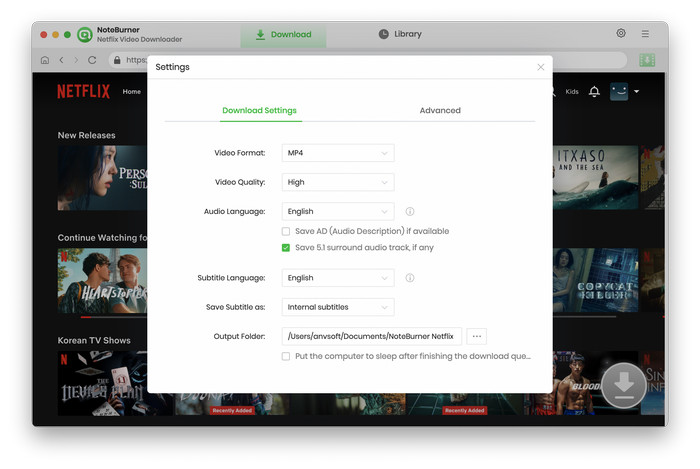Screen dimensions: 700x469
Task: Open the Netflix profile avatar
Action: (x=619, y=91)
